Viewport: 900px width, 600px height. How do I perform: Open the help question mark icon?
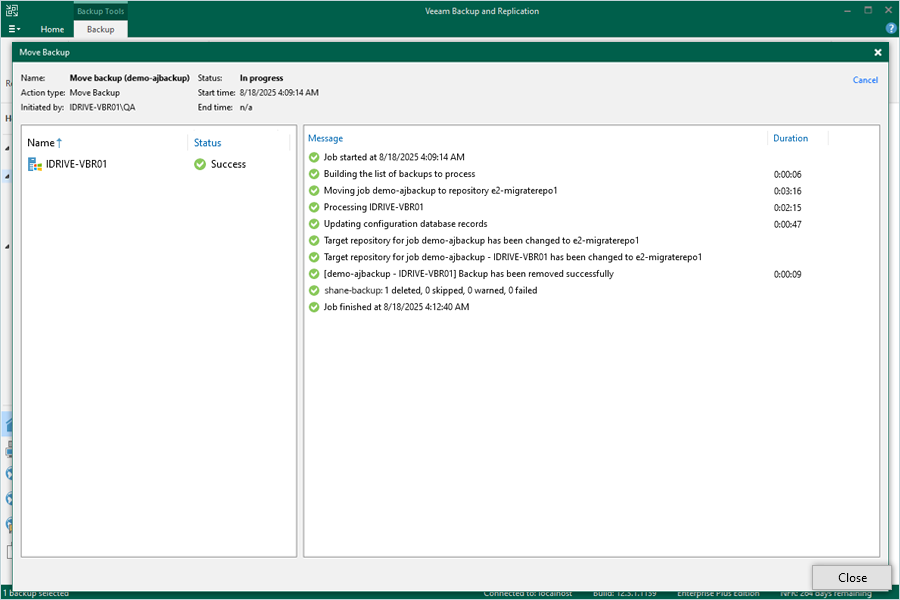click(x=891, y=28)
